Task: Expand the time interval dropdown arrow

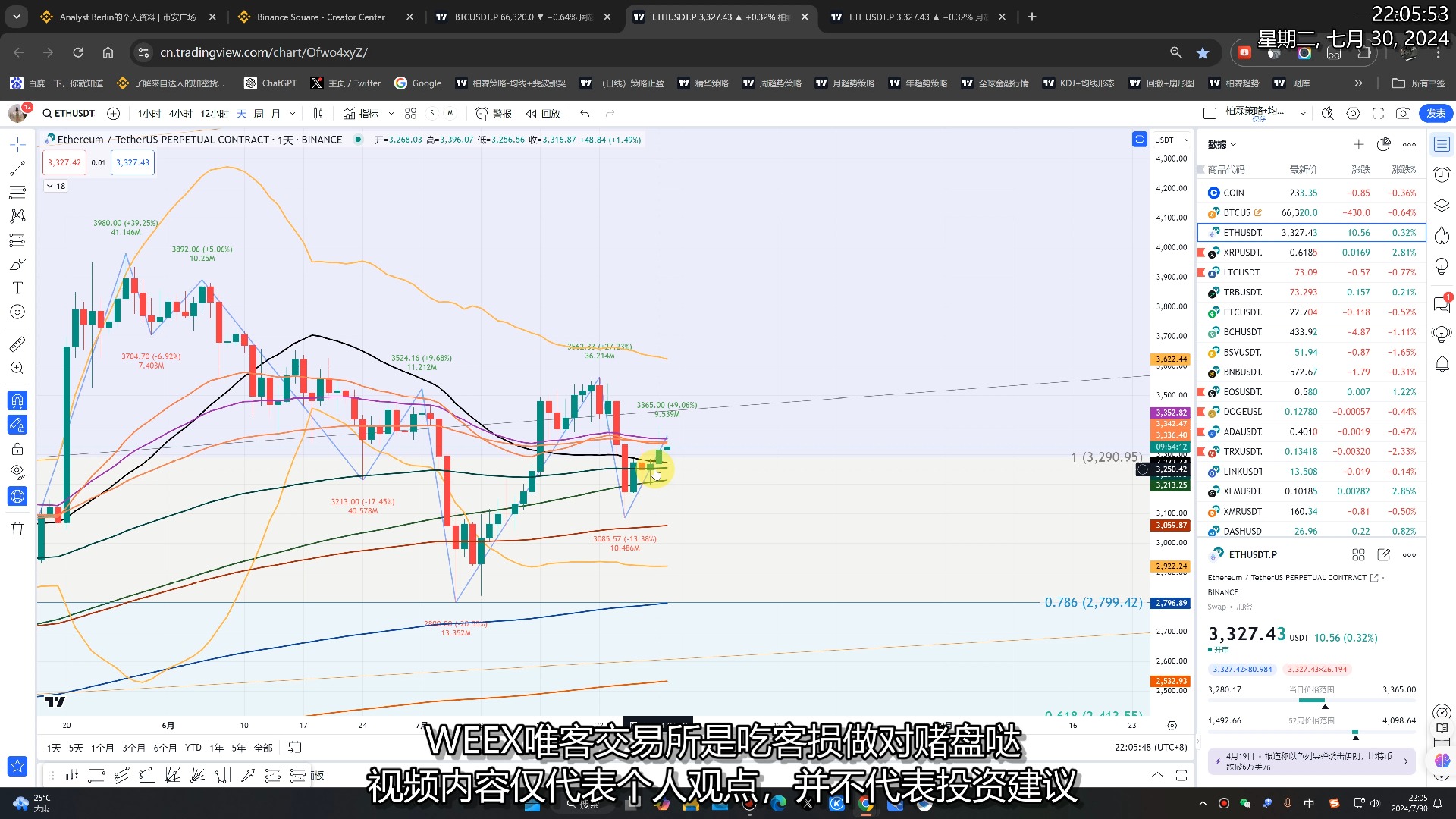Action: click(293, 114)
